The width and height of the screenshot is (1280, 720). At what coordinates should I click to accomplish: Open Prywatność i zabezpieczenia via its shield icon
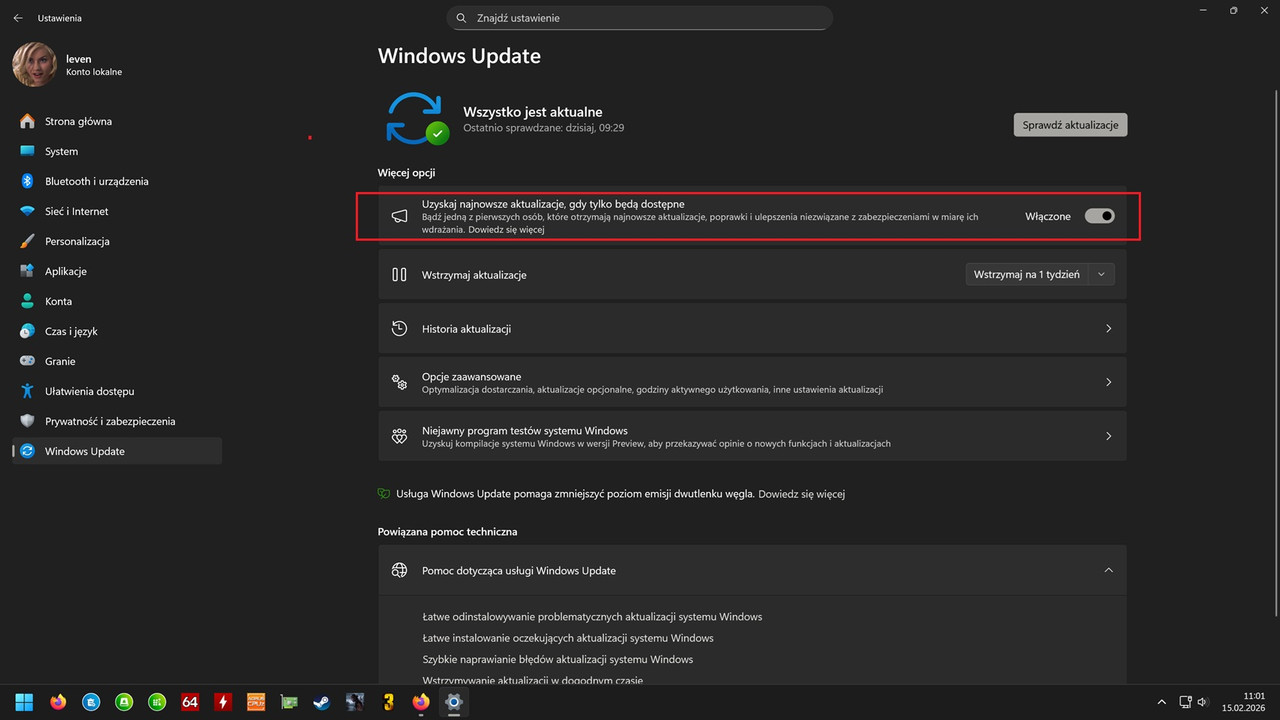(27, 421)
